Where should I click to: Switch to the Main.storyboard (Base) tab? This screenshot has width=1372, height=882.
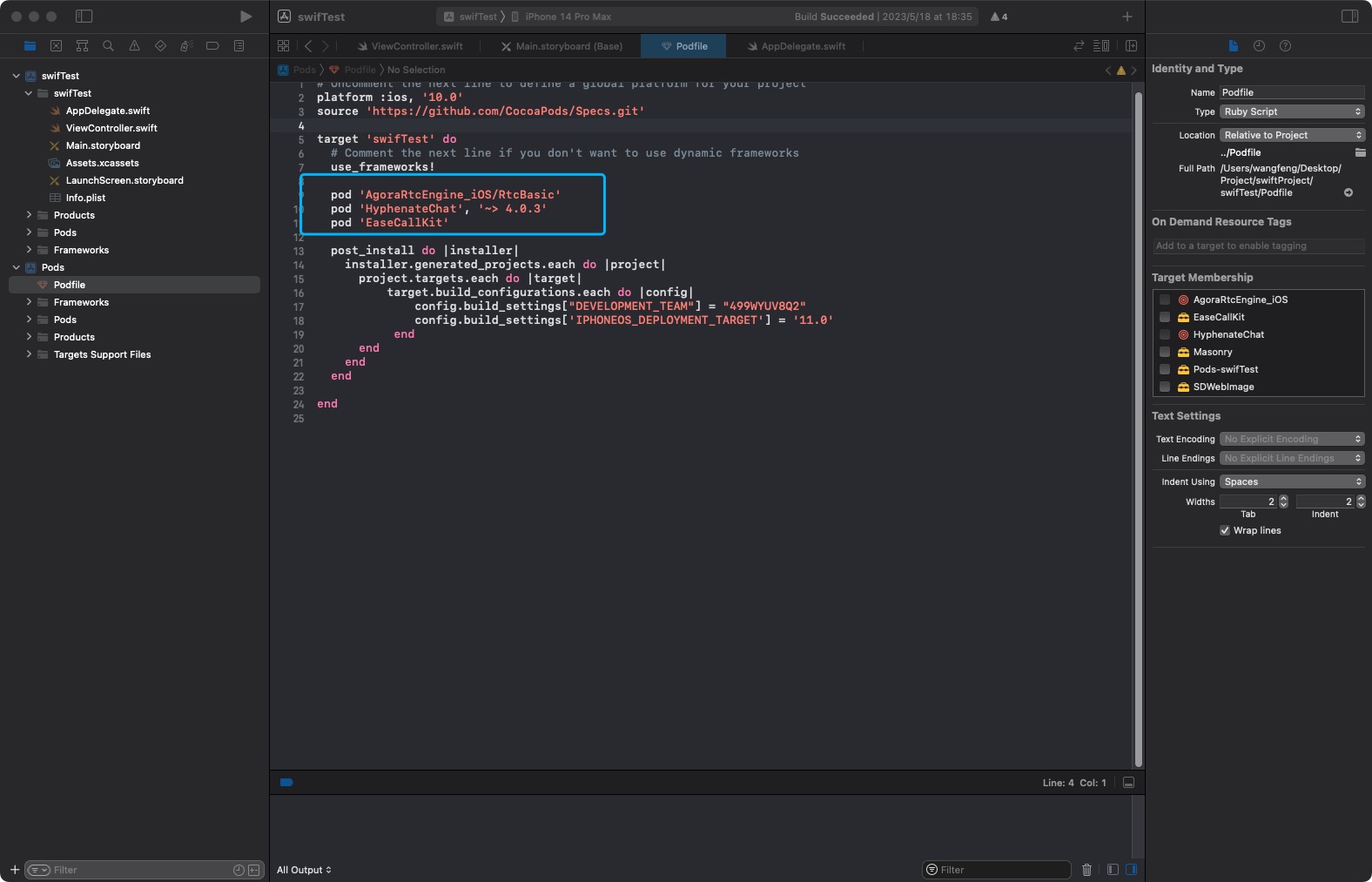click(x=562, y=46)
